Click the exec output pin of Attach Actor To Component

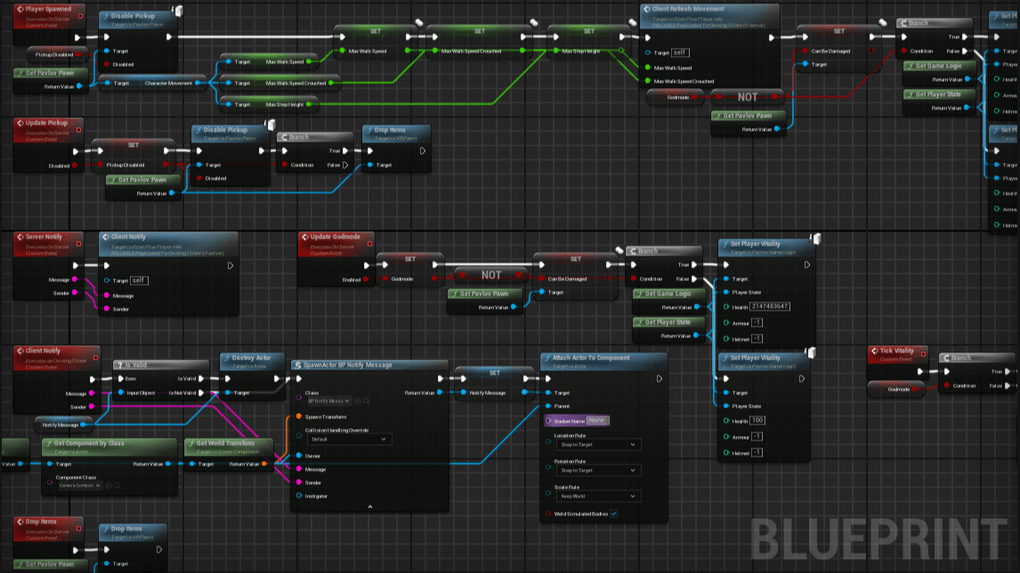click(659, 379)
